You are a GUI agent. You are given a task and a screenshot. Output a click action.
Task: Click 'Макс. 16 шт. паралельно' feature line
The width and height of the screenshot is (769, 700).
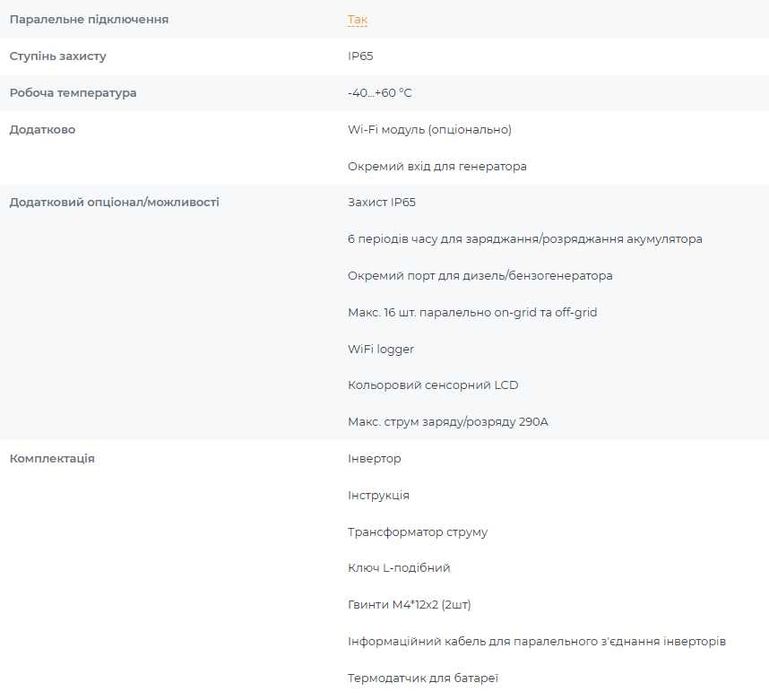(472, 312)
